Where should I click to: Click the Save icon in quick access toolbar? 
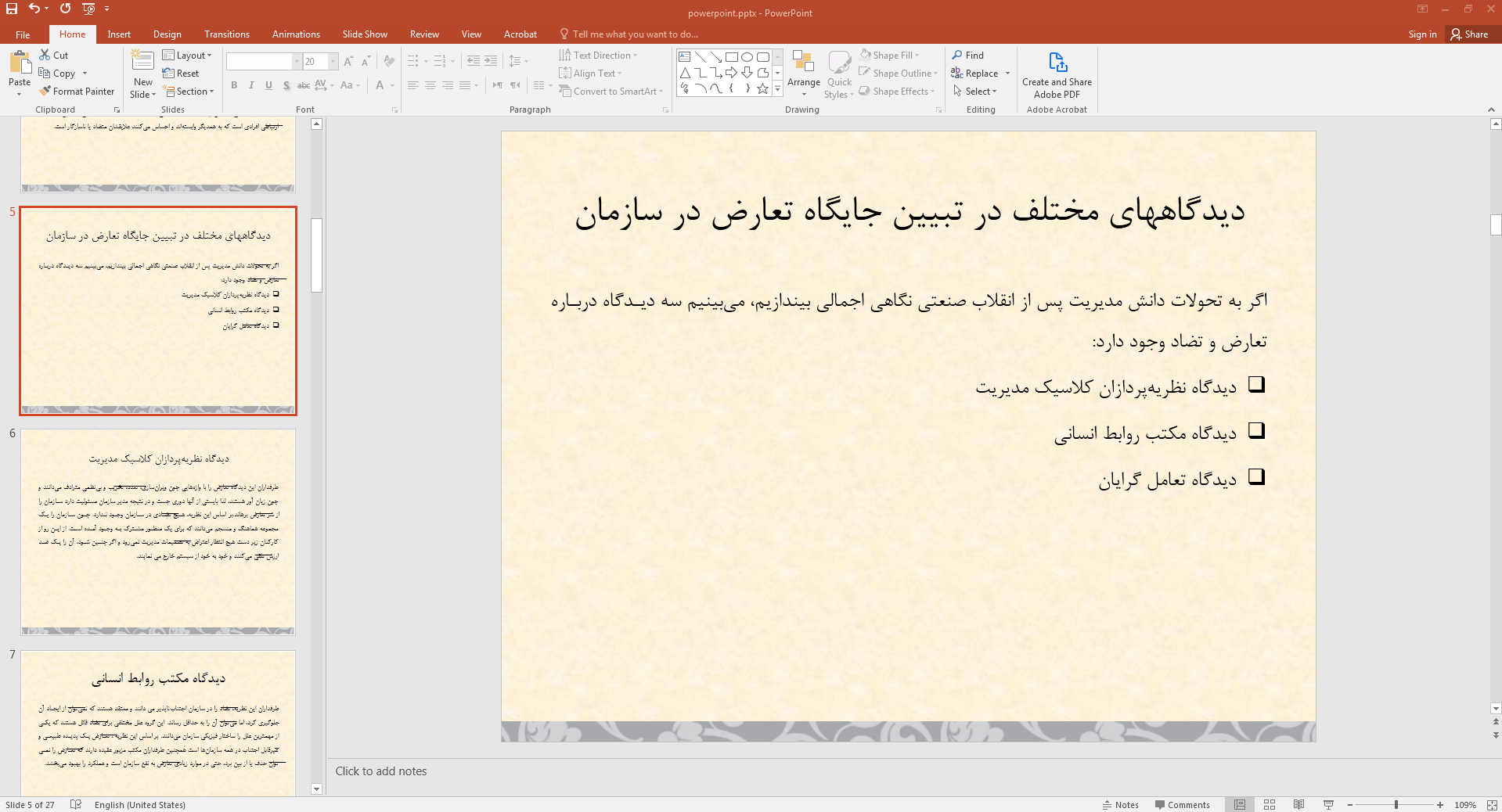click(x=12, y=9)
